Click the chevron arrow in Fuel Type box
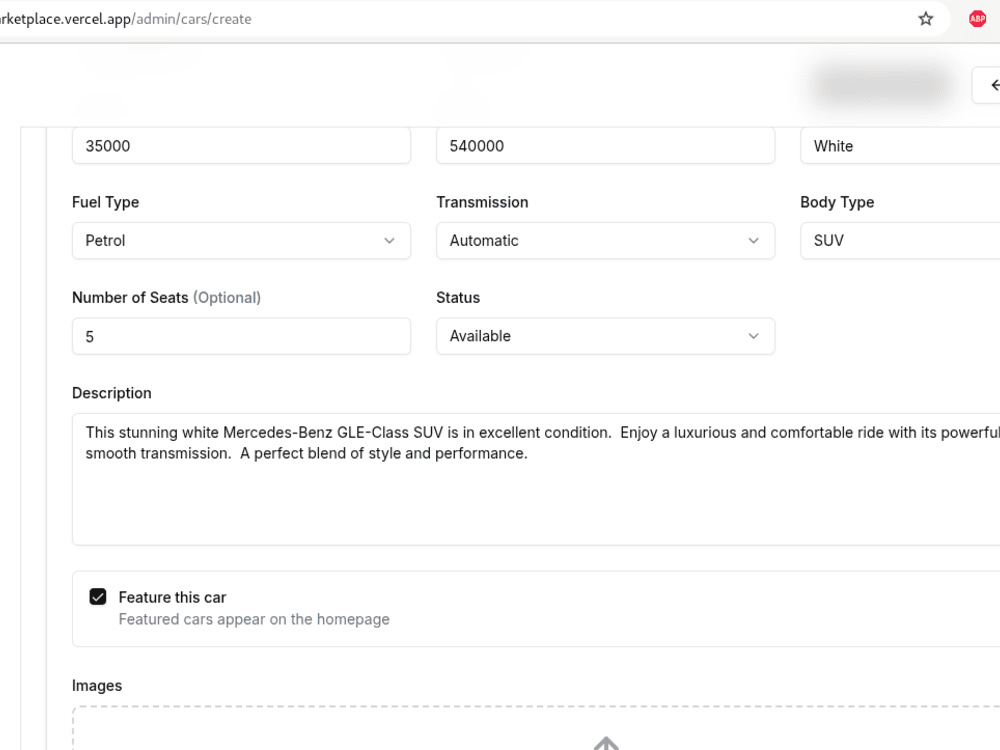The height and width of the screenshot is (750, 1000). tap(389, 240)
